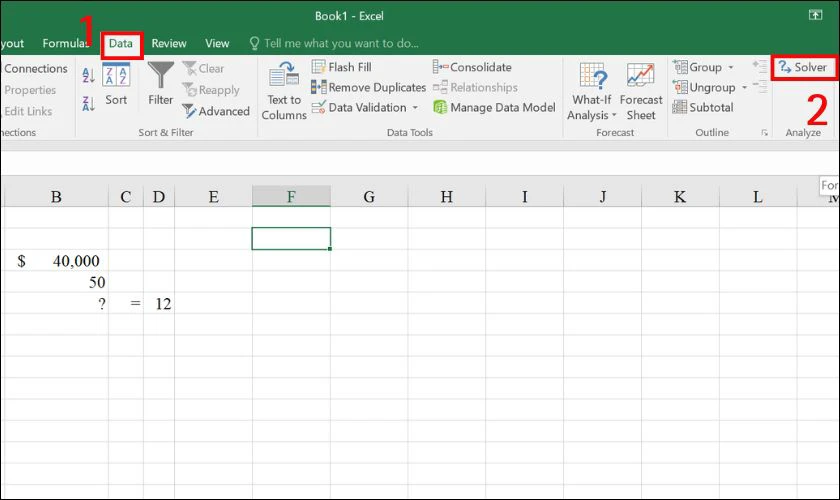The height and width of the screenshot is (500, 840).
Task: Expand the Ungroup dropdown arrow
Action: (x=744, y=87)
